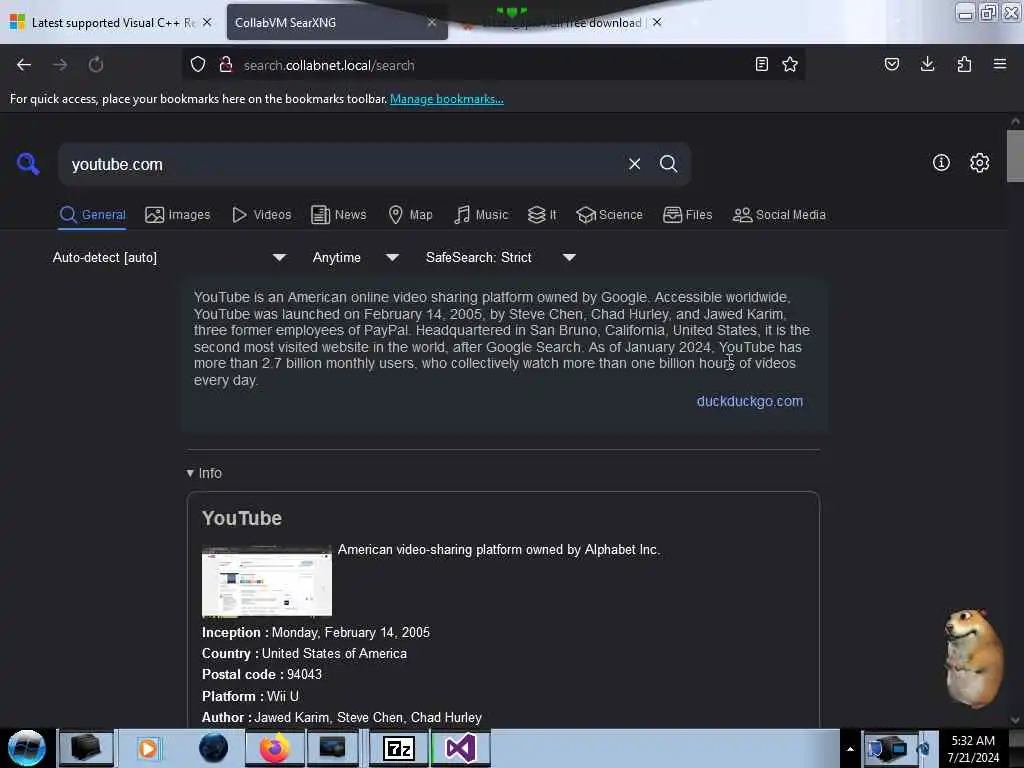Open Visual Studio from the taskbar
The height and width of the screenshot is (768, 1024).
pos(461,748)
